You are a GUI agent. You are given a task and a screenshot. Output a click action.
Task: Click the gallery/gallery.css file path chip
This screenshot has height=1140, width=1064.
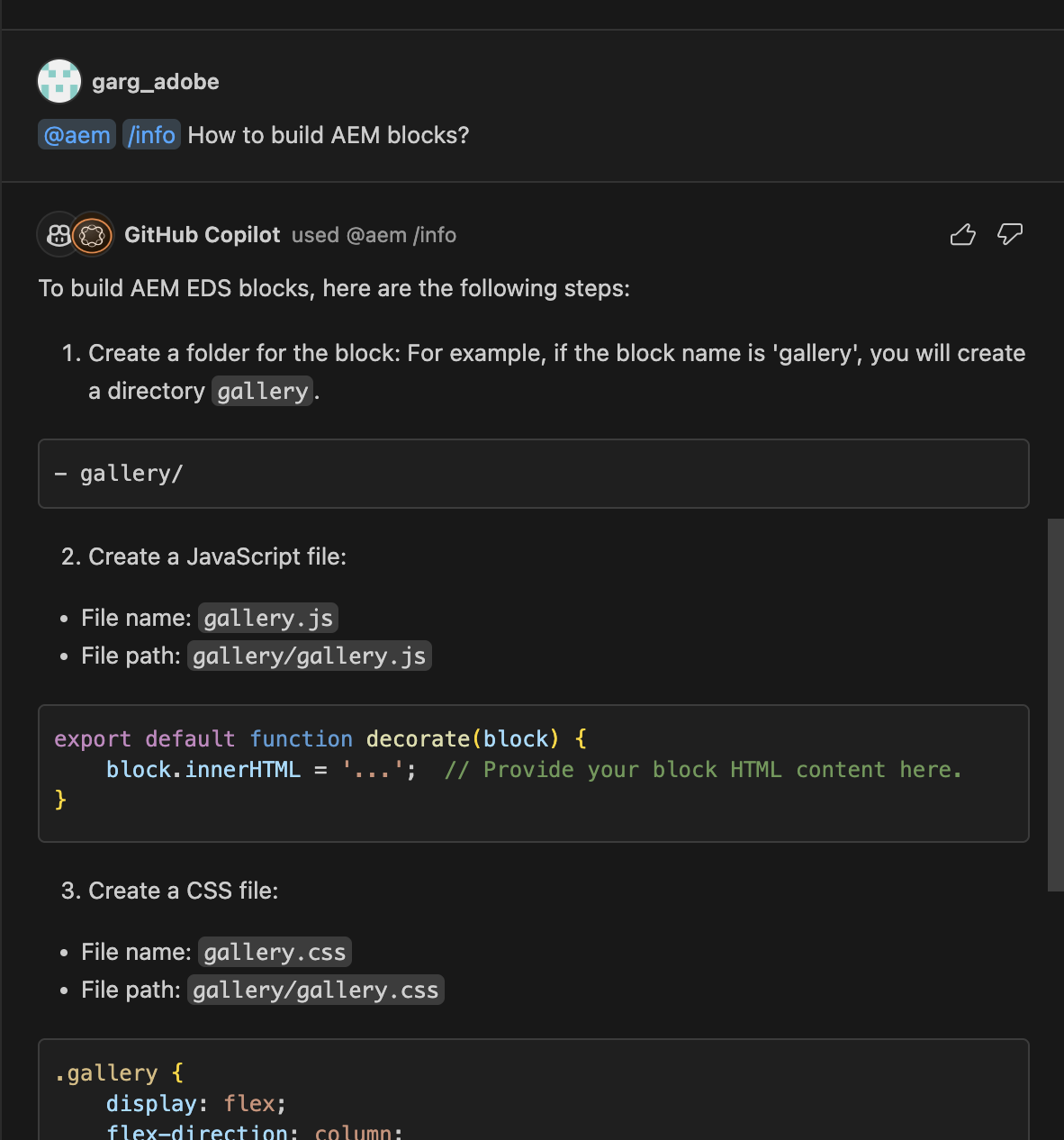[316, 991]
